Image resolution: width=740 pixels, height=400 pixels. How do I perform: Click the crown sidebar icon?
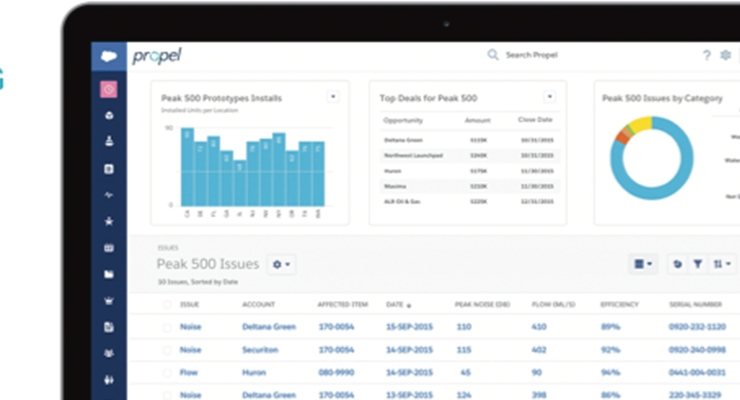click(109, 300)
